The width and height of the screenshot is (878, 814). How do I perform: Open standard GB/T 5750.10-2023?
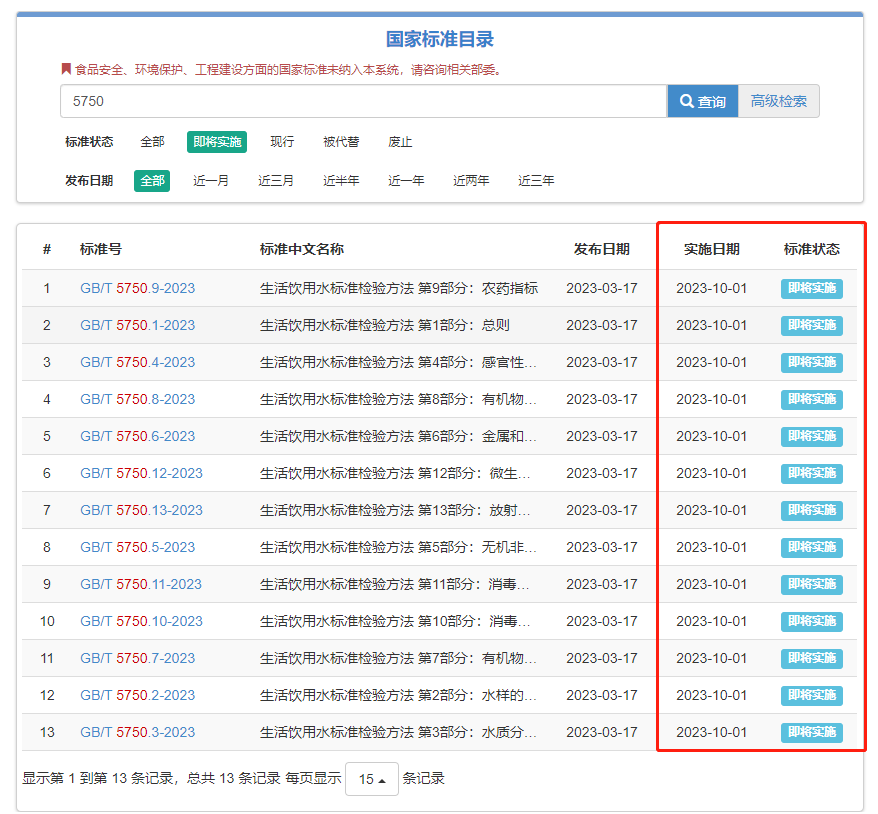pyautogui.click(x=142, y=621)
